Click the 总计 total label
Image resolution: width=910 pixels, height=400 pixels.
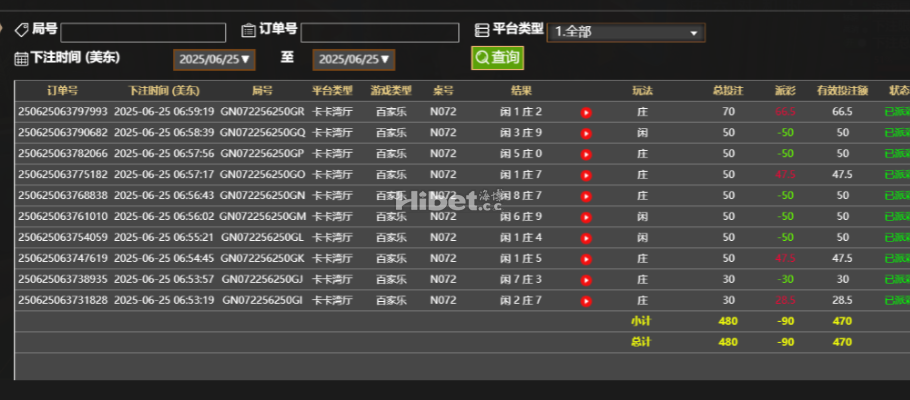641,341
